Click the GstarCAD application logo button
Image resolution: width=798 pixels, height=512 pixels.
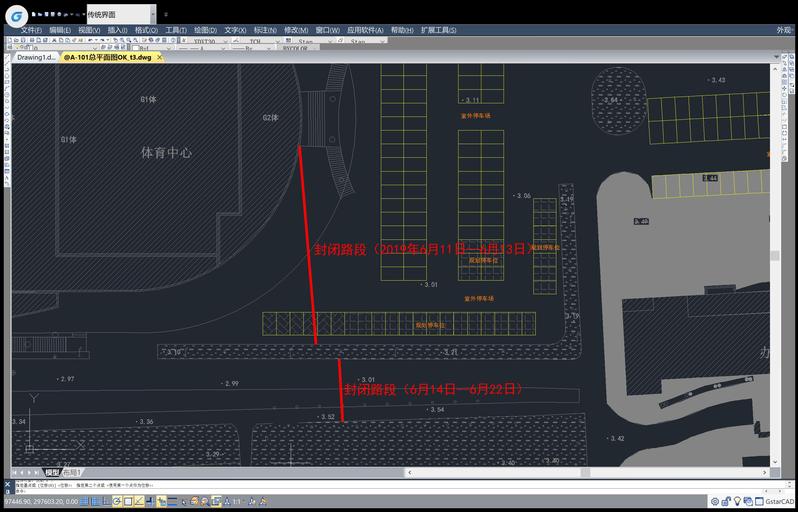[x=16, y=15]
